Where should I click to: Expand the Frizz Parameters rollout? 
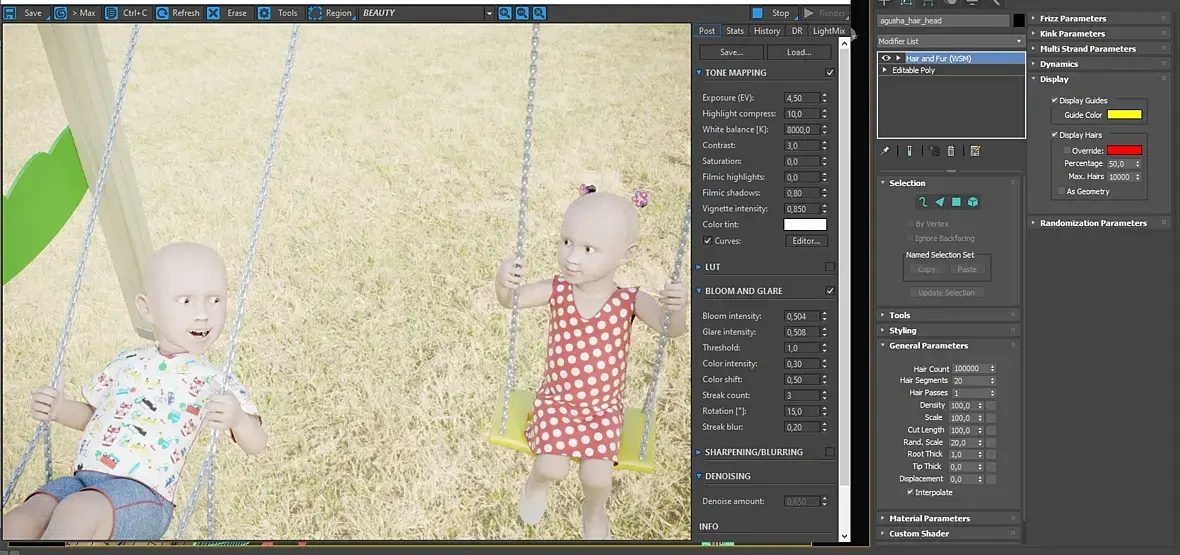(1075, 18)
